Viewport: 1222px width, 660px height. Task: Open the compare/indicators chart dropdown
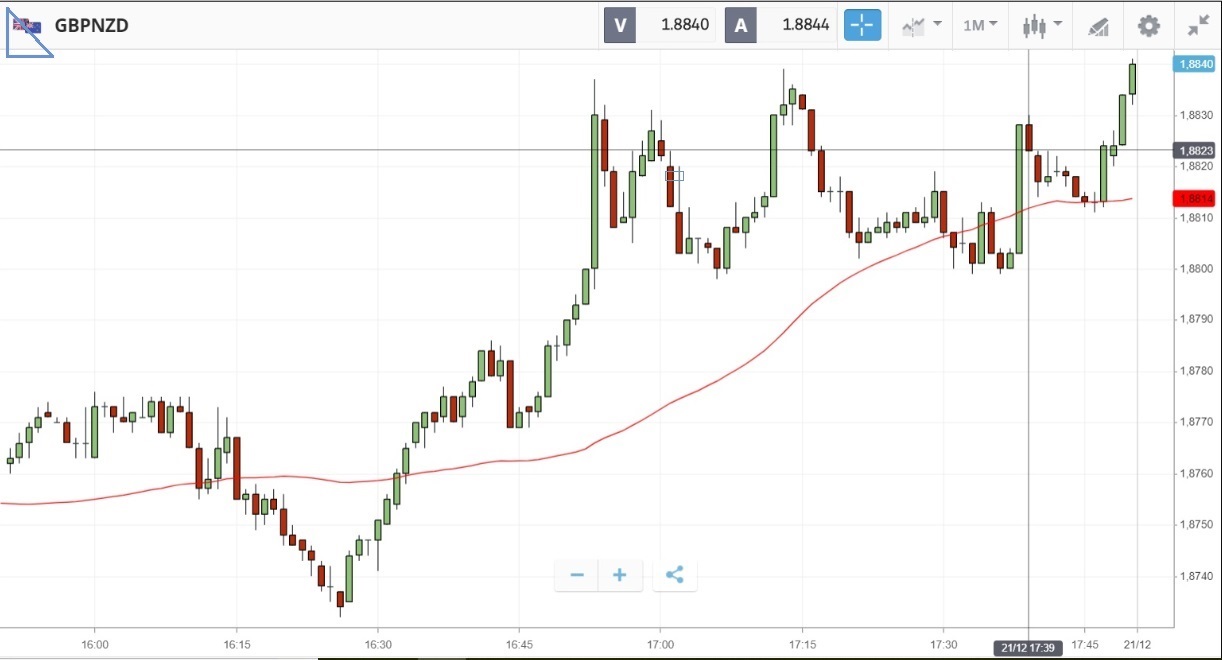922,25
